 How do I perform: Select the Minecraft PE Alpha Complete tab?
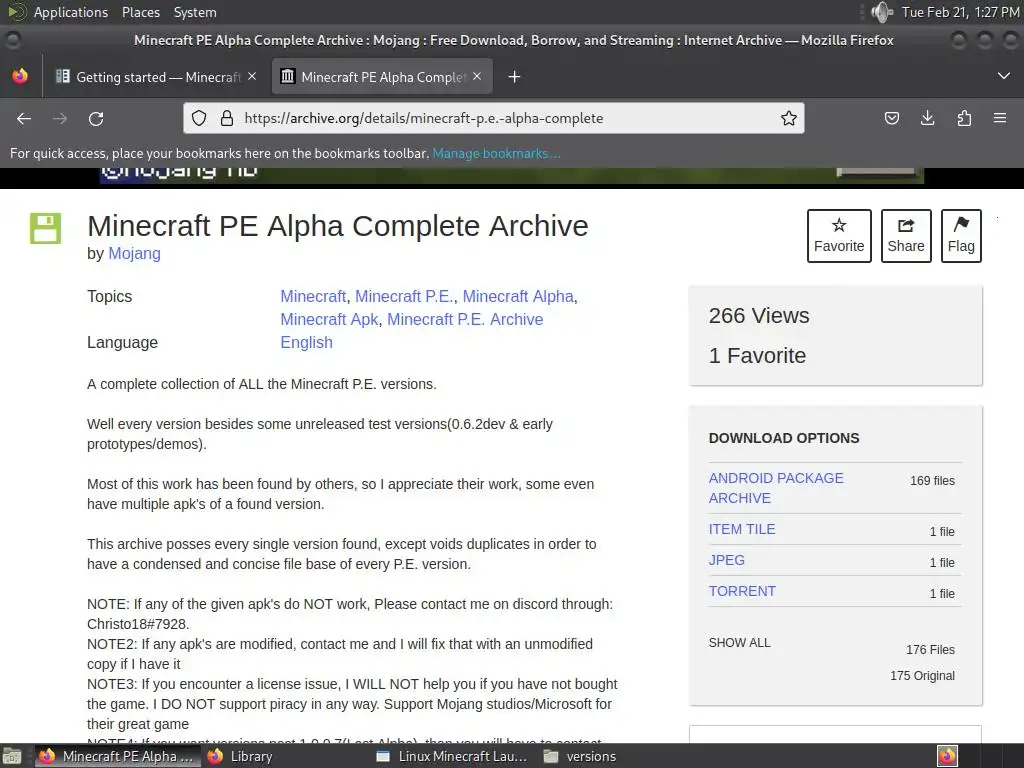click(382, 77)
